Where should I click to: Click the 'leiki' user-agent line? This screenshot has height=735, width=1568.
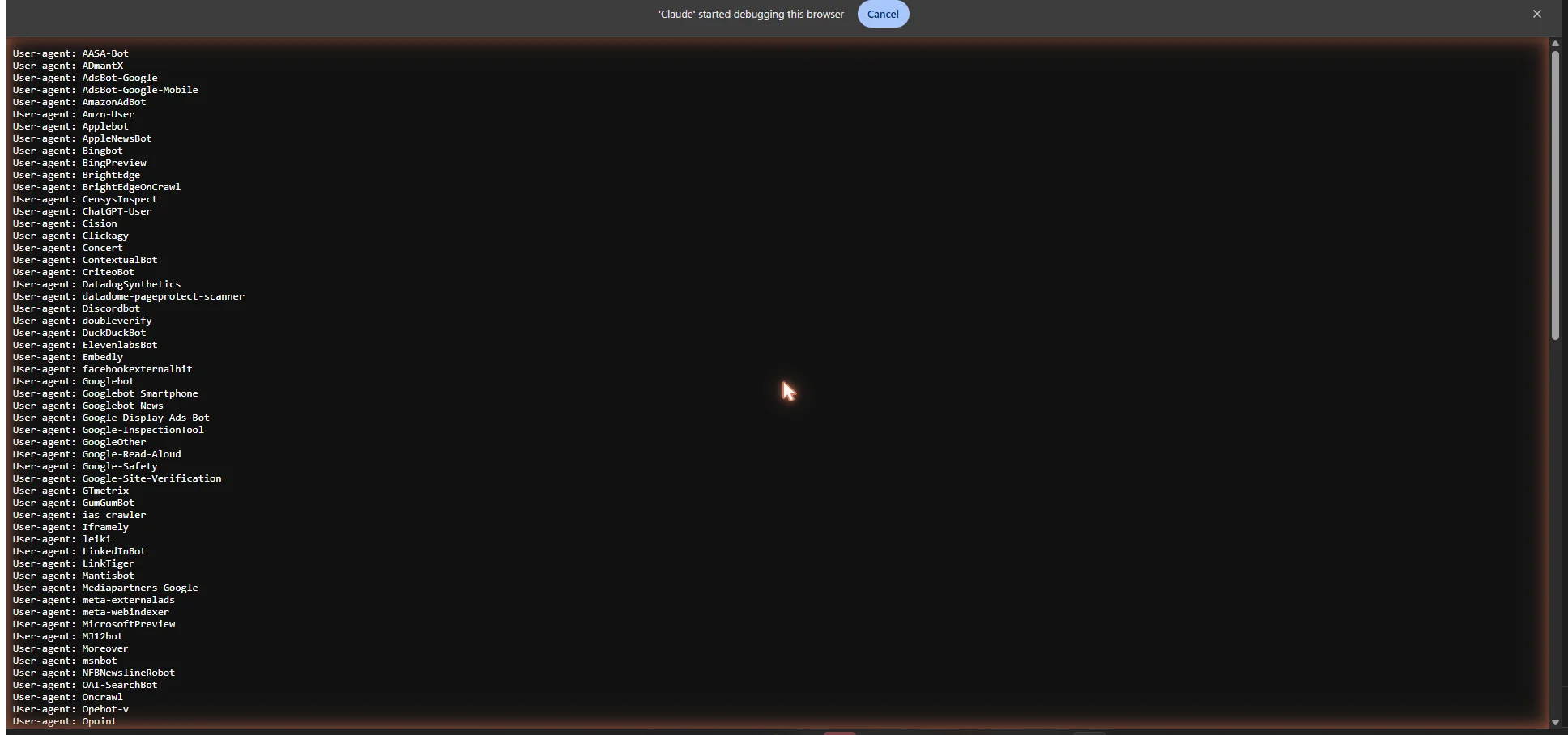[x=62, y=539]
